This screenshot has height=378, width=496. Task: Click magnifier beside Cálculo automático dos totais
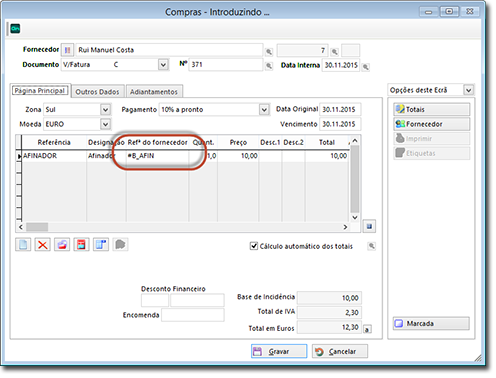point(371,246)
